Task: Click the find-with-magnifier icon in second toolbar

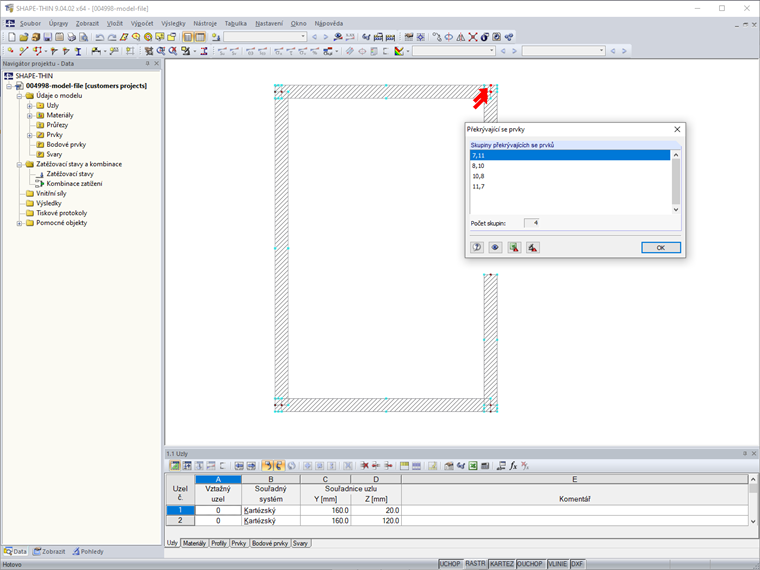Action: tap(160, 51)
